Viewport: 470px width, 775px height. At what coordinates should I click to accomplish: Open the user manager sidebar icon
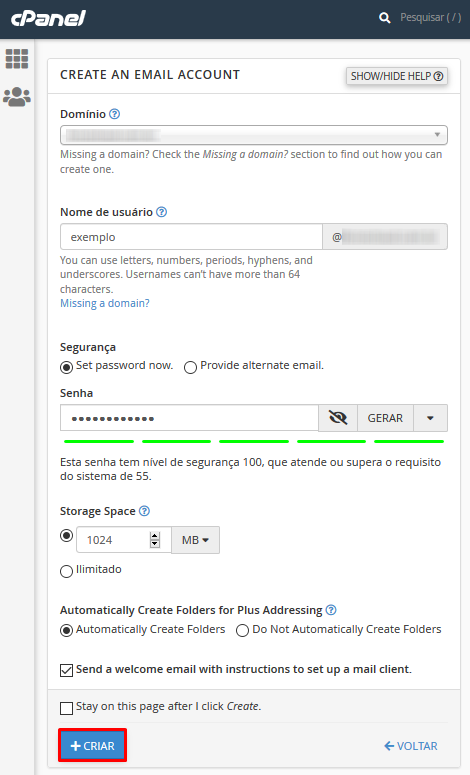pyautogui.click(x=17, y=97)
